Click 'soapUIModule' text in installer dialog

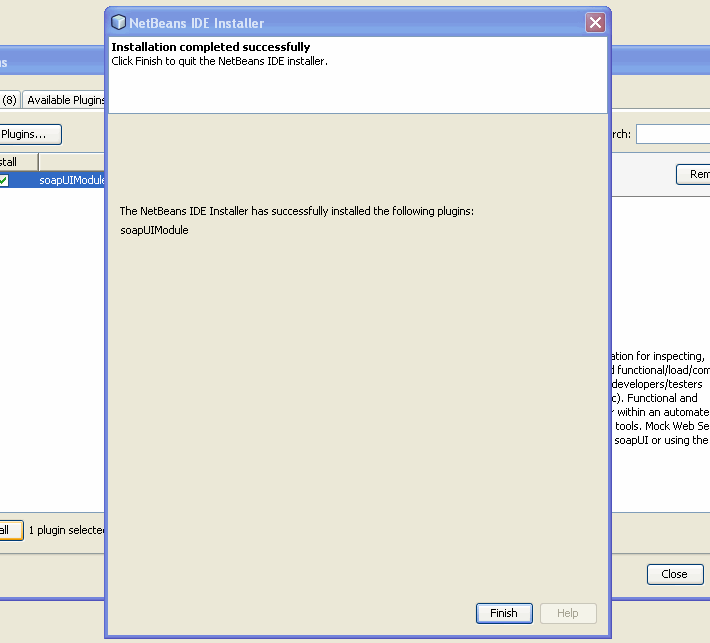pyautogui.click(x=154, y=230)
